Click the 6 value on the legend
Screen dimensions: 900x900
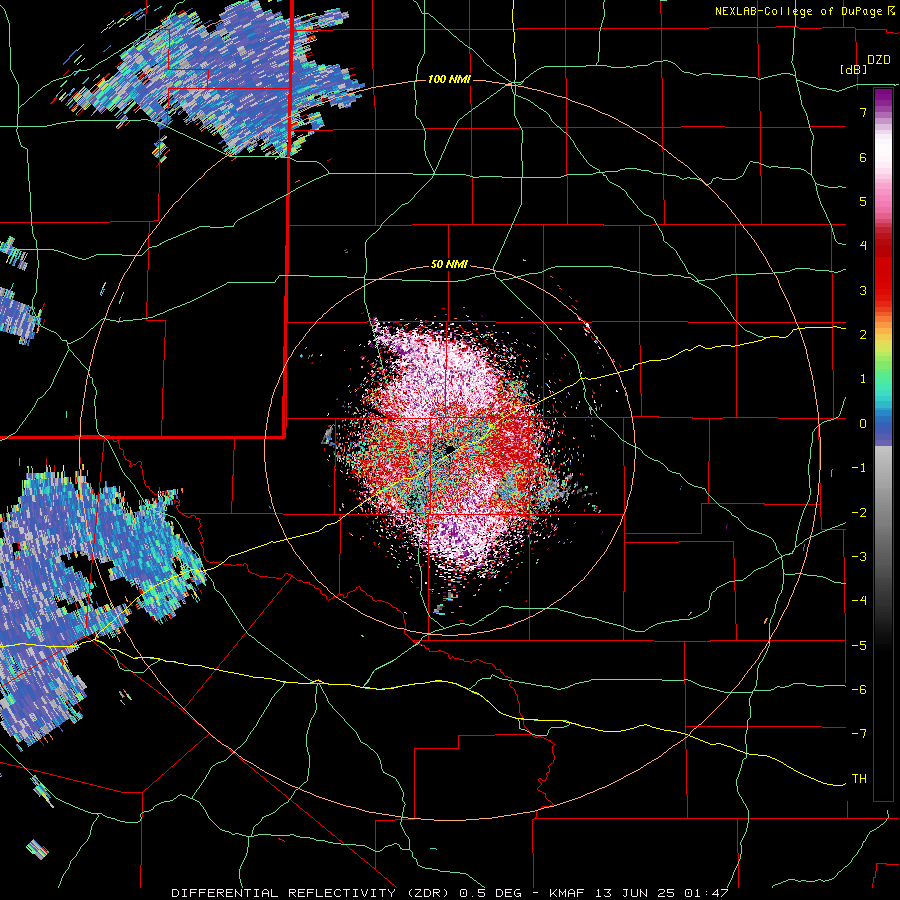click(863, 157)
